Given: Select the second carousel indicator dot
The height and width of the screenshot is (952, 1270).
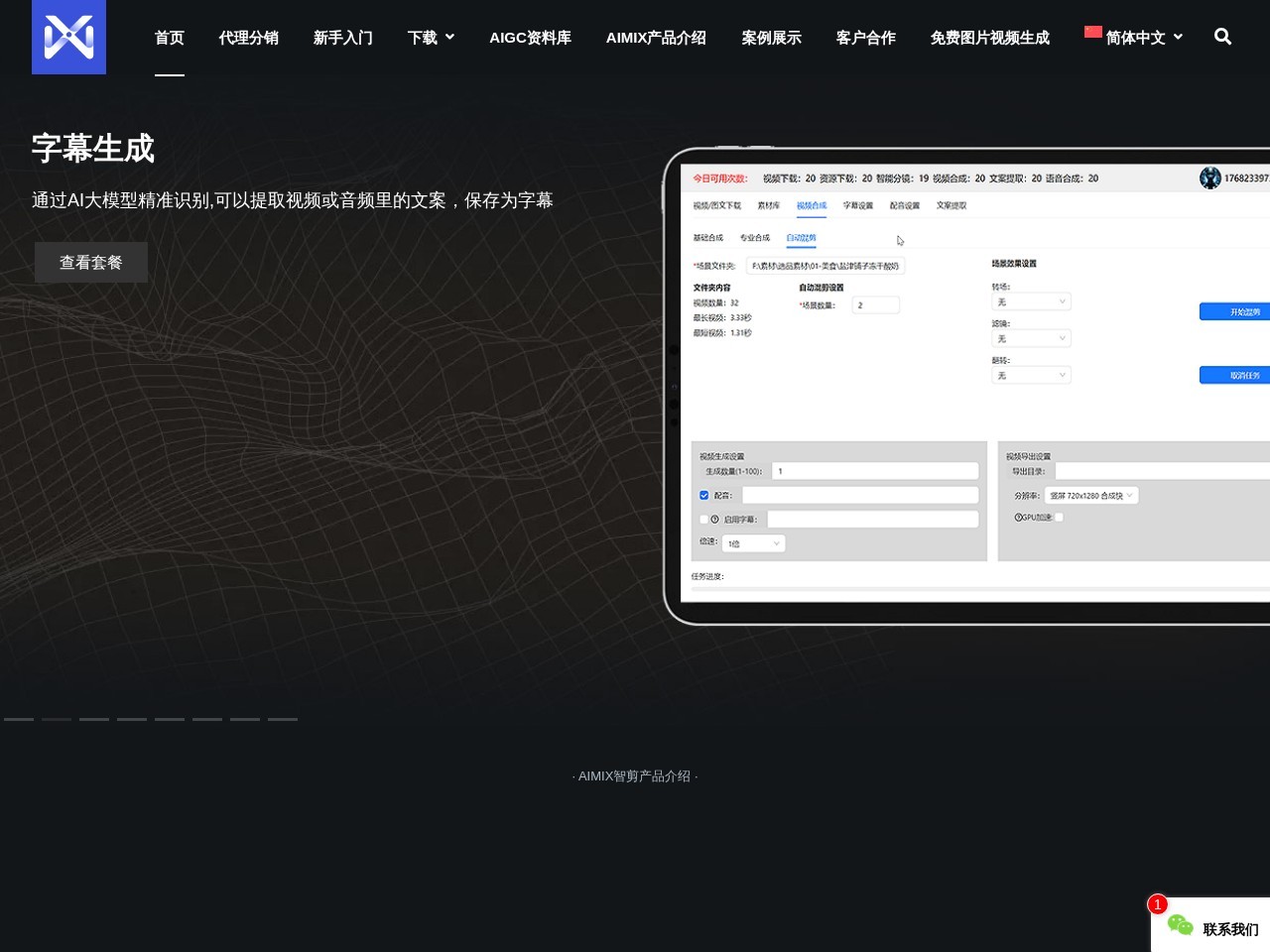Looking at the screenshot, I should pos(57,719).
